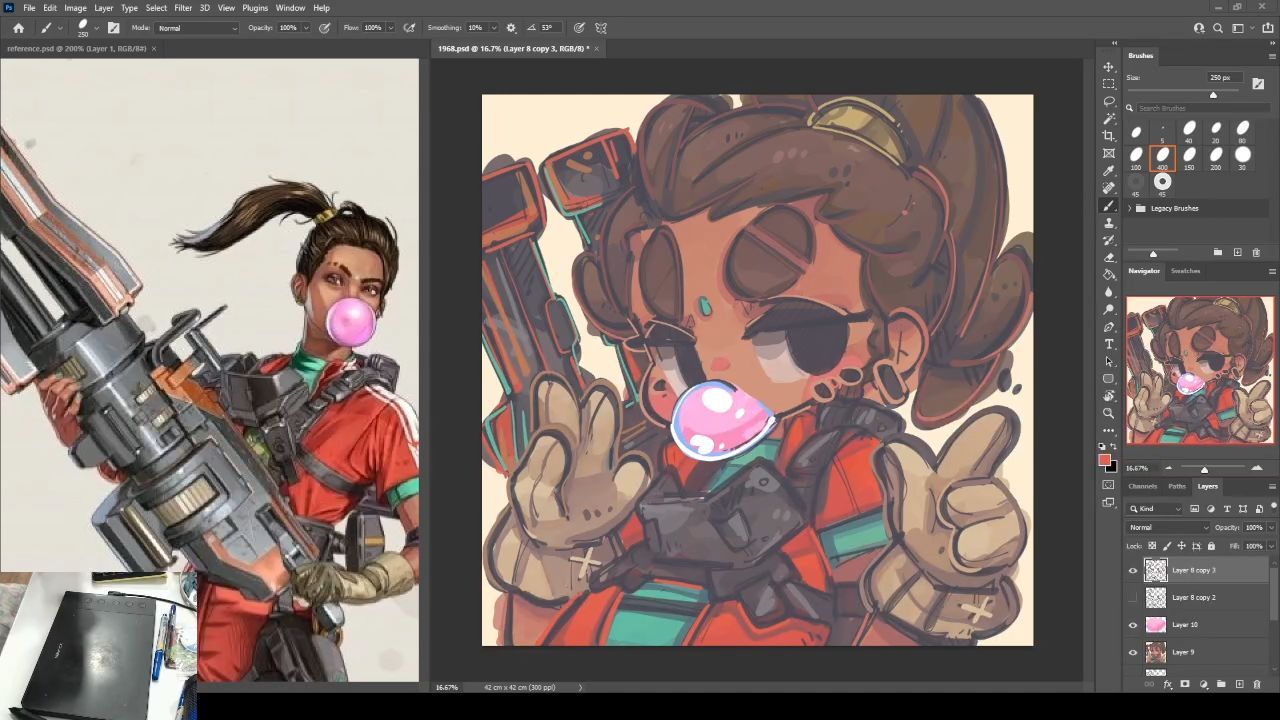Open the Window menu
The image size is (1280, 720).
click(x=290, y=8)
